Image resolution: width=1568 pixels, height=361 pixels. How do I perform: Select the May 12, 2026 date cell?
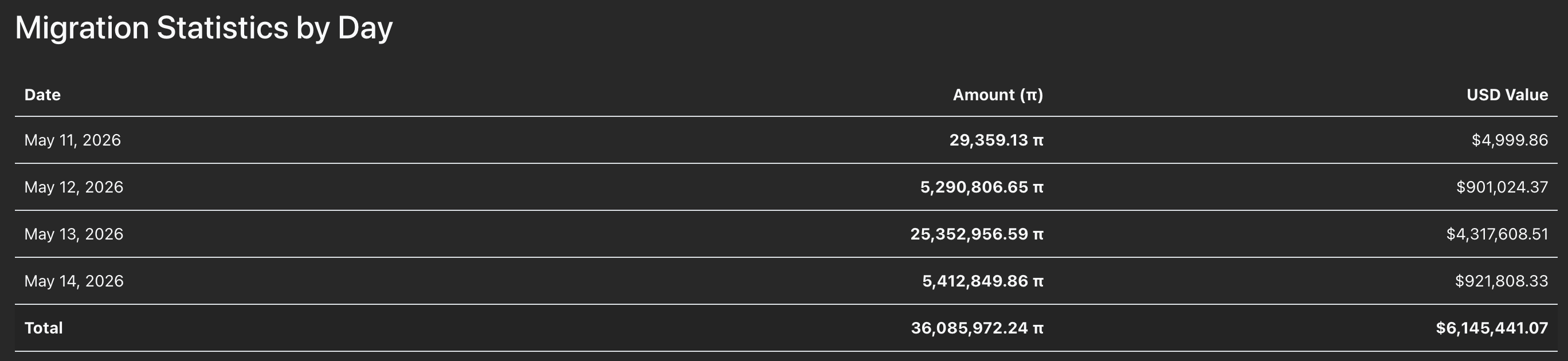tap(74, 187)
